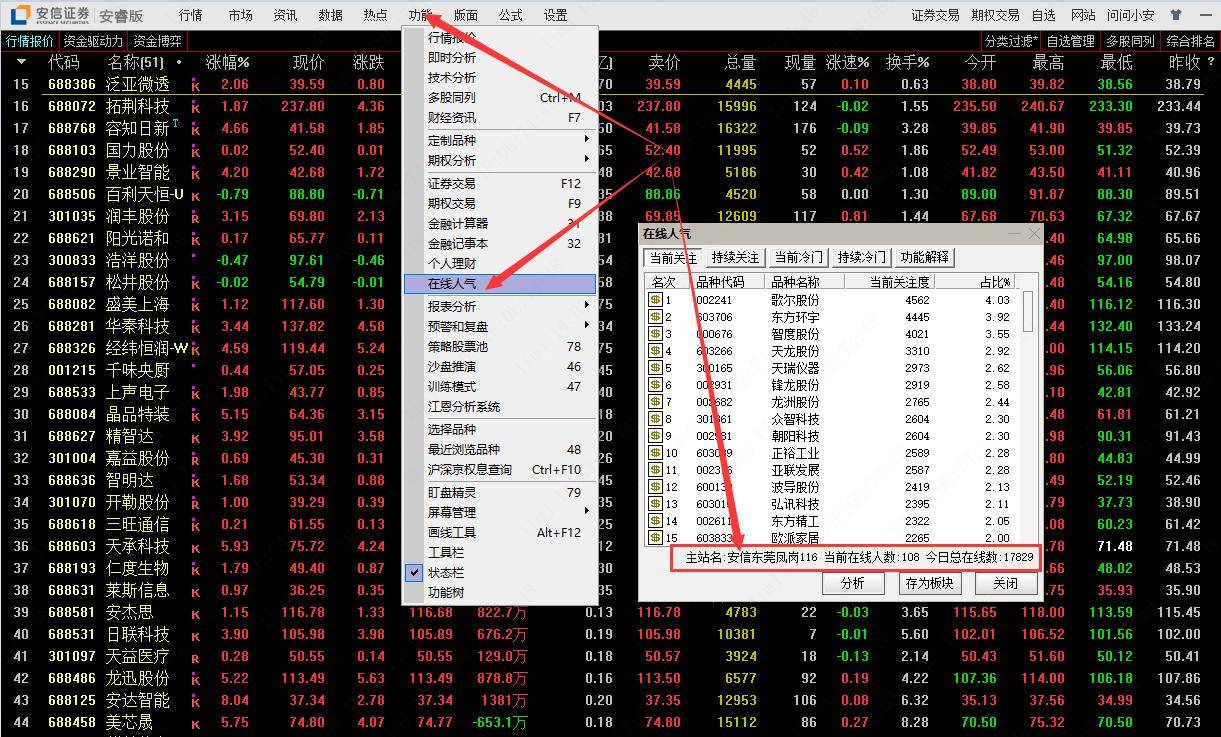
Task: Click the 综合排名 button
Action: point(1191,41)
